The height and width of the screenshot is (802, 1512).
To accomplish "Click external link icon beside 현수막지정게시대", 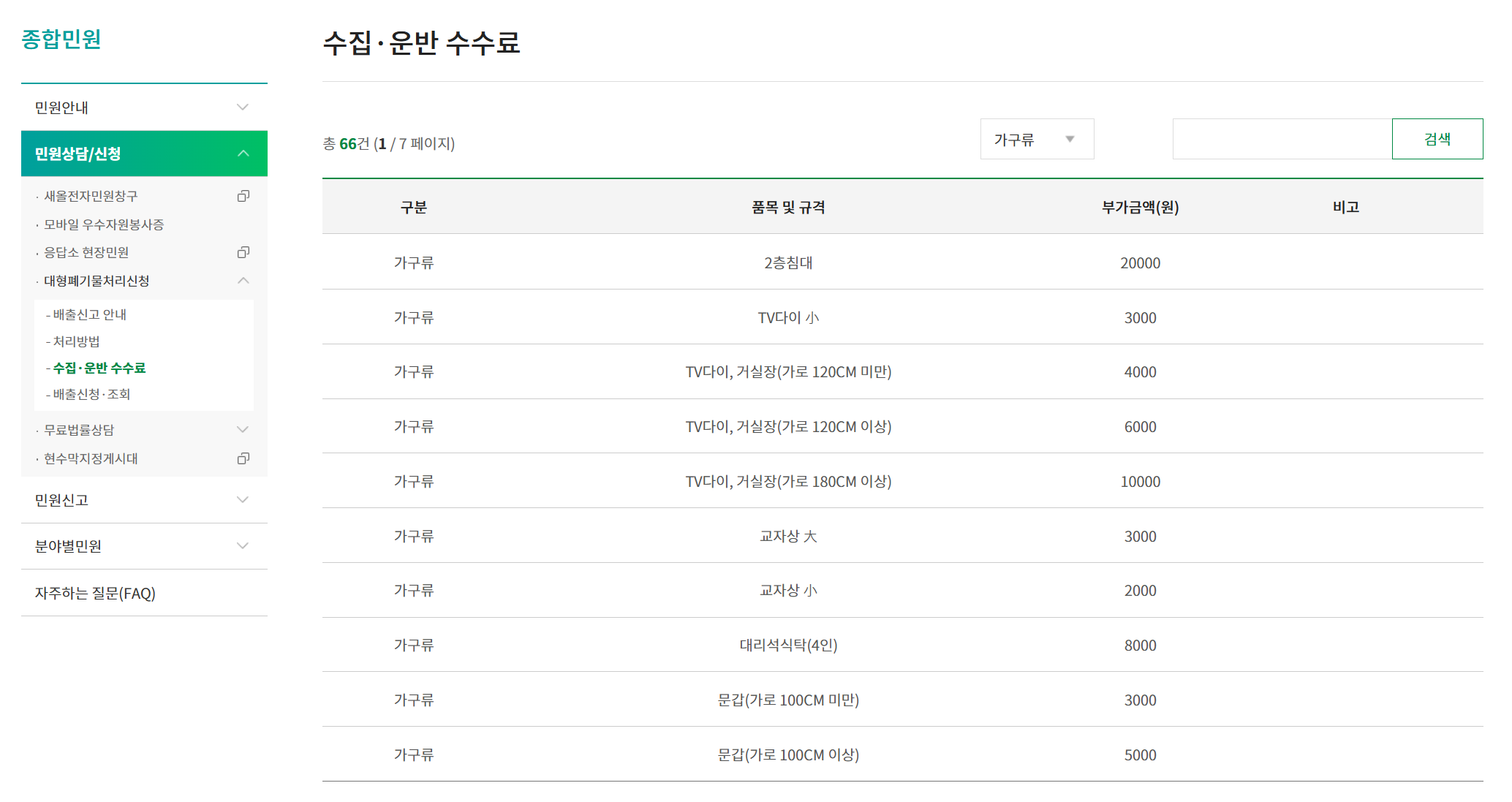I will [x=243, y=458].
